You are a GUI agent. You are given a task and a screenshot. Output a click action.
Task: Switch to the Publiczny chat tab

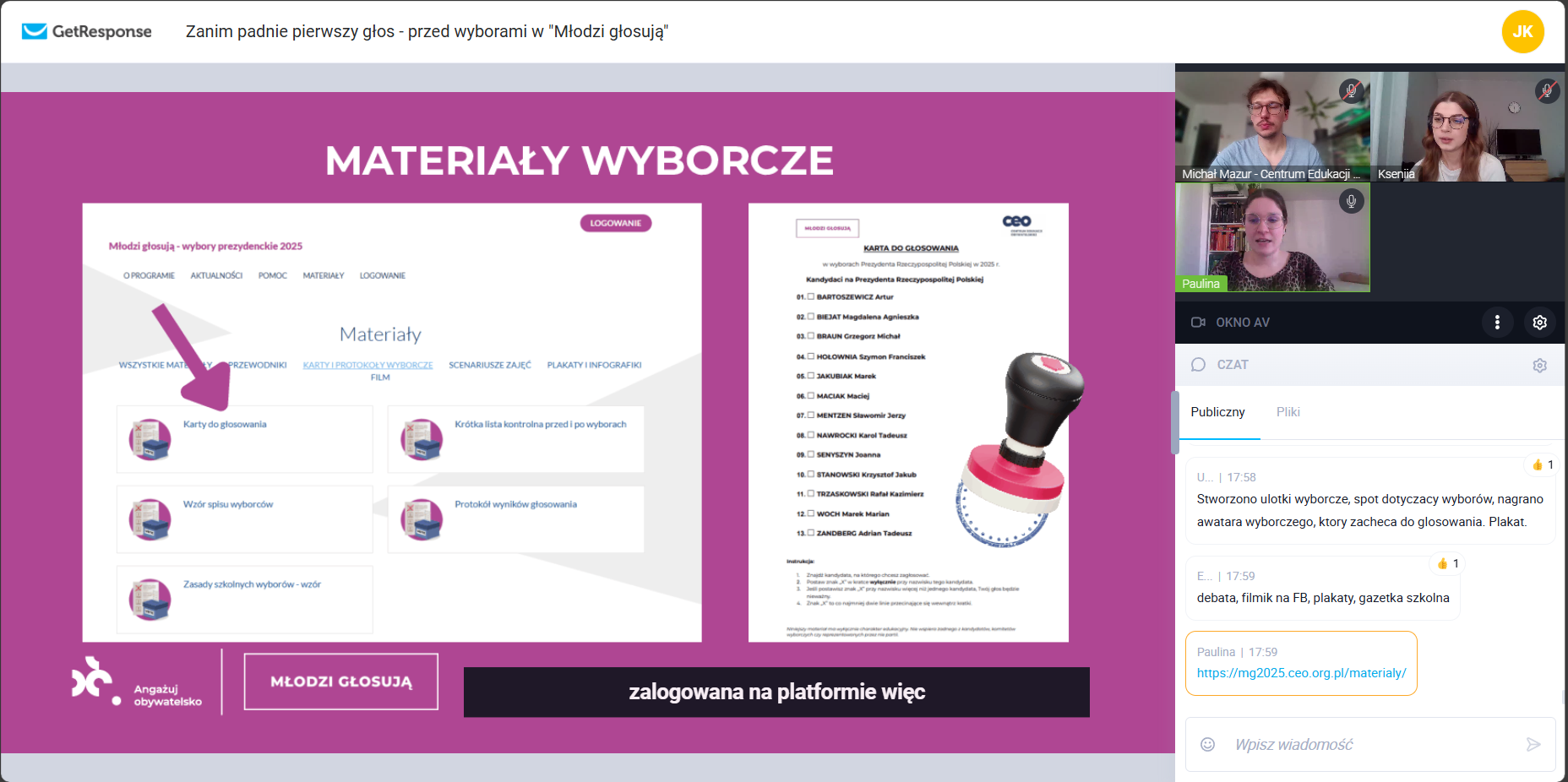[1217, 412]
